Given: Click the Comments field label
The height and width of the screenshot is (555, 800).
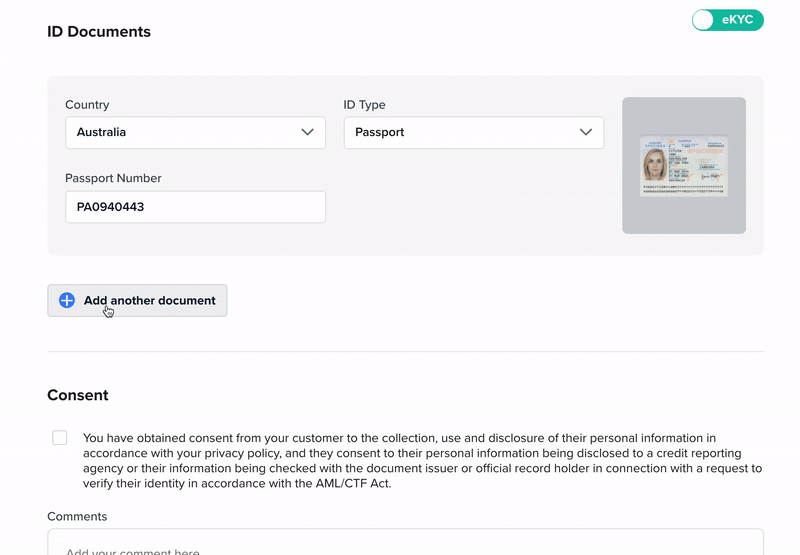Looking at the screenshot, I should click(77, 516).
